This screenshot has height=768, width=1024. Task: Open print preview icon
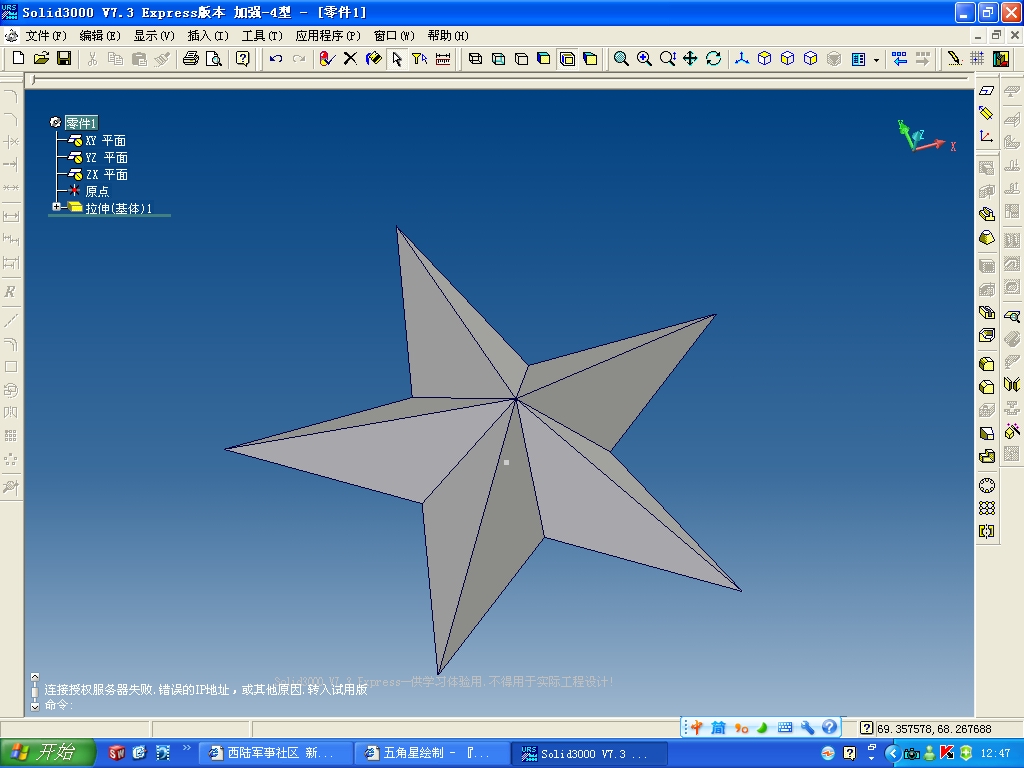point(214,59)
